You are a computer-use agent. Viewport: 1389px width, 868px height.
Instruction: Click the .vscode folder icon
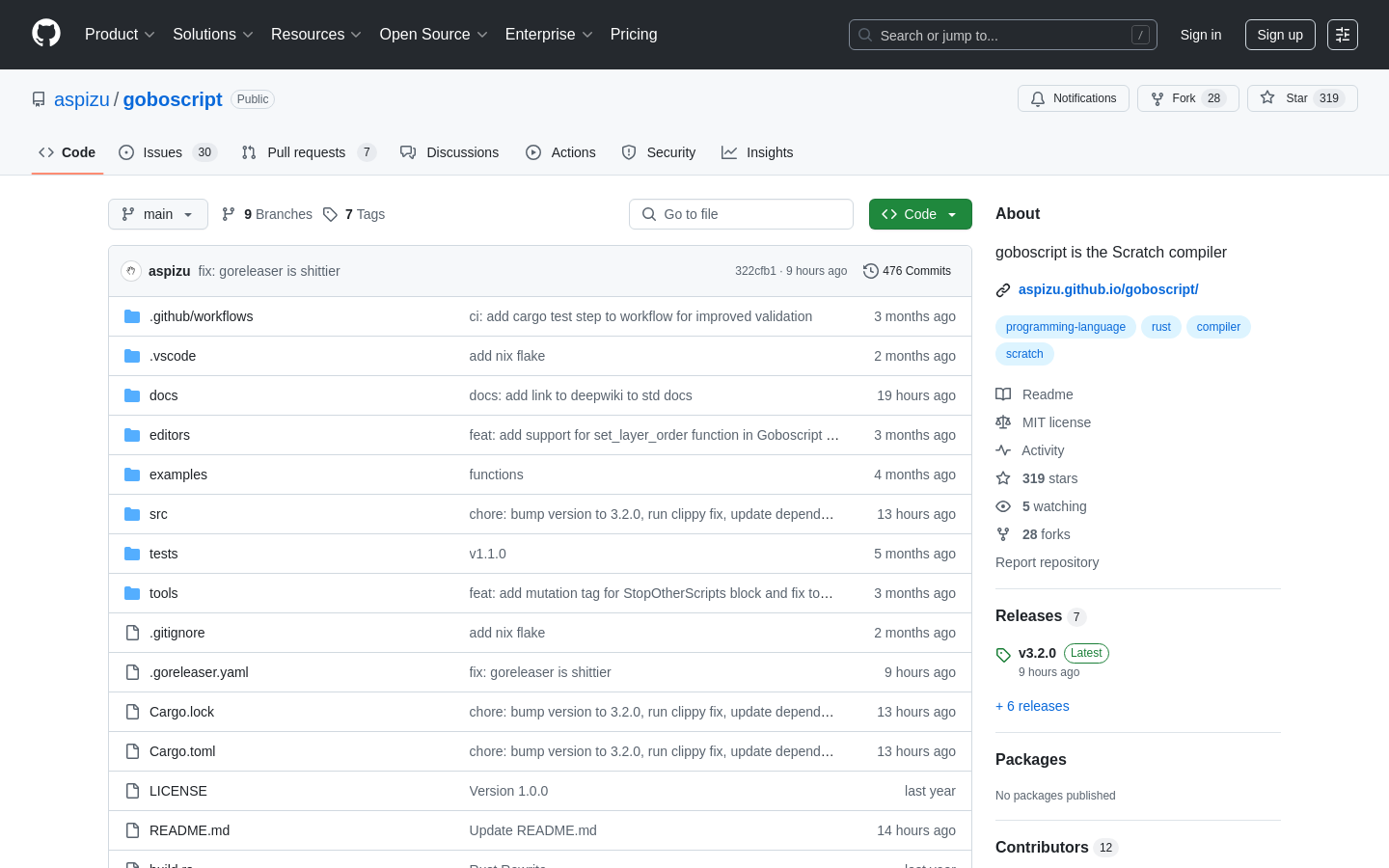coord(132,356)
